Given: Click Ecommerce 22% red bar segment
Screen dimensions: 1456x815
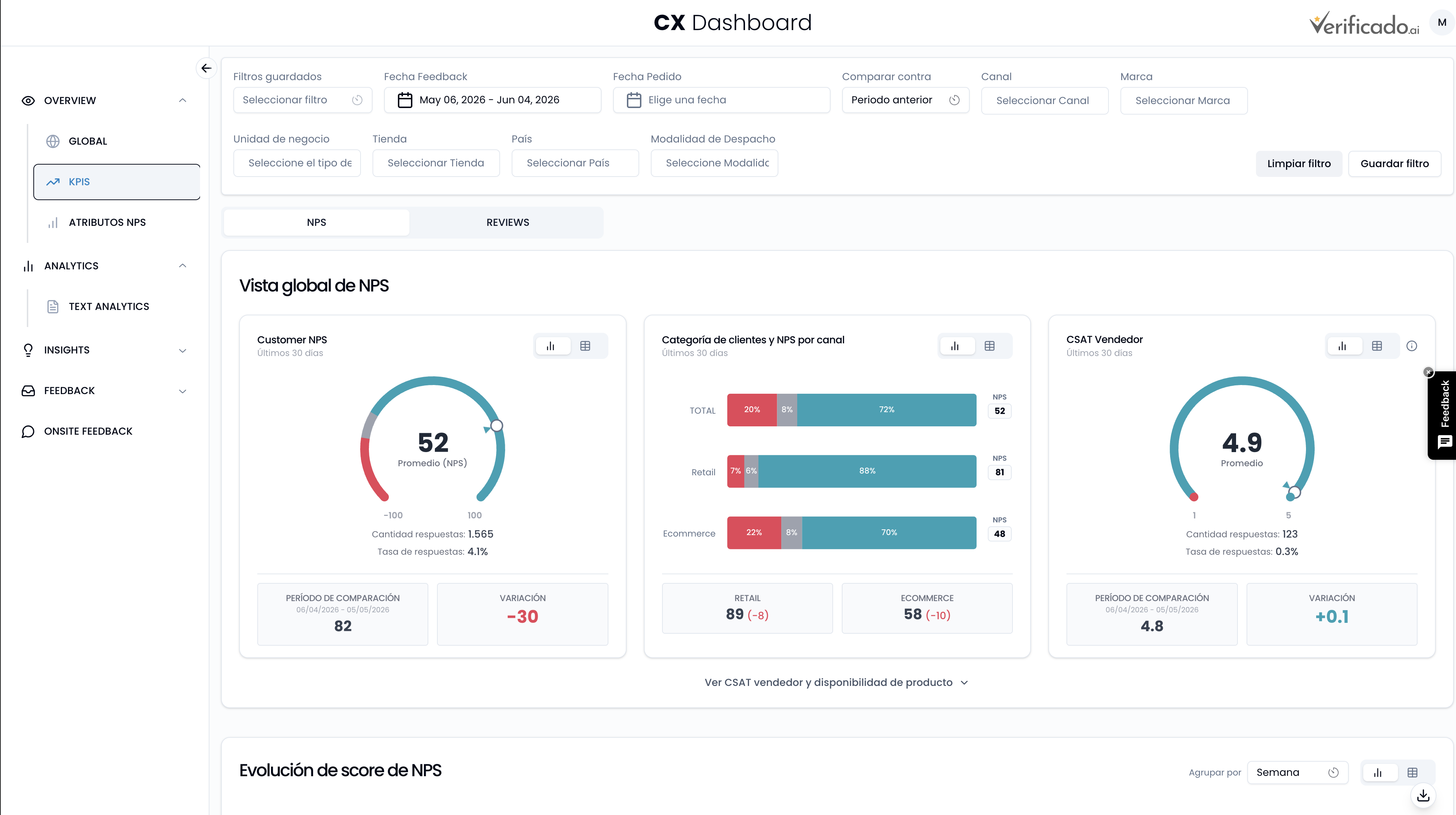Looking at the screenshot, I should coord(754,533).
